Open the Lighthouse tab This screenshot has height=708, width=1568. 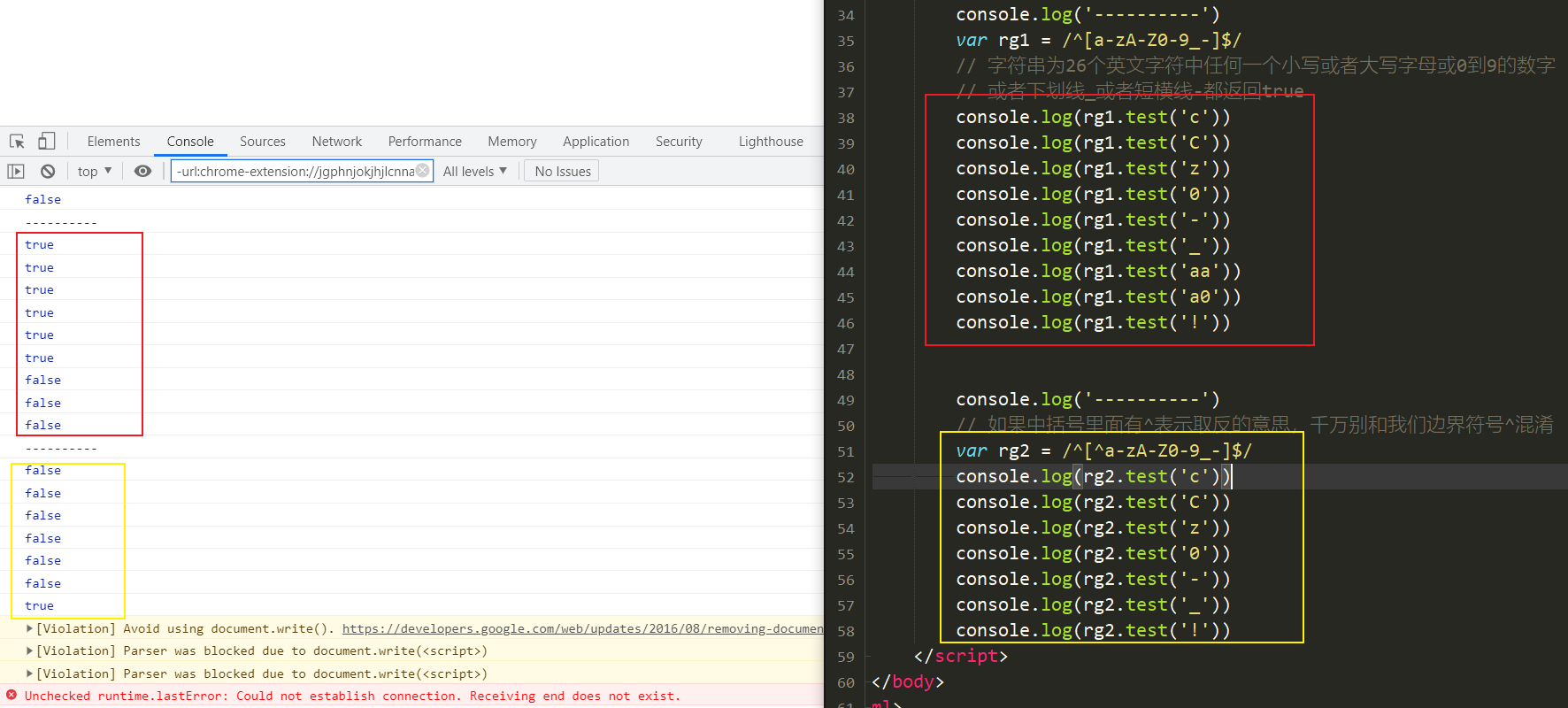(771, 142)
